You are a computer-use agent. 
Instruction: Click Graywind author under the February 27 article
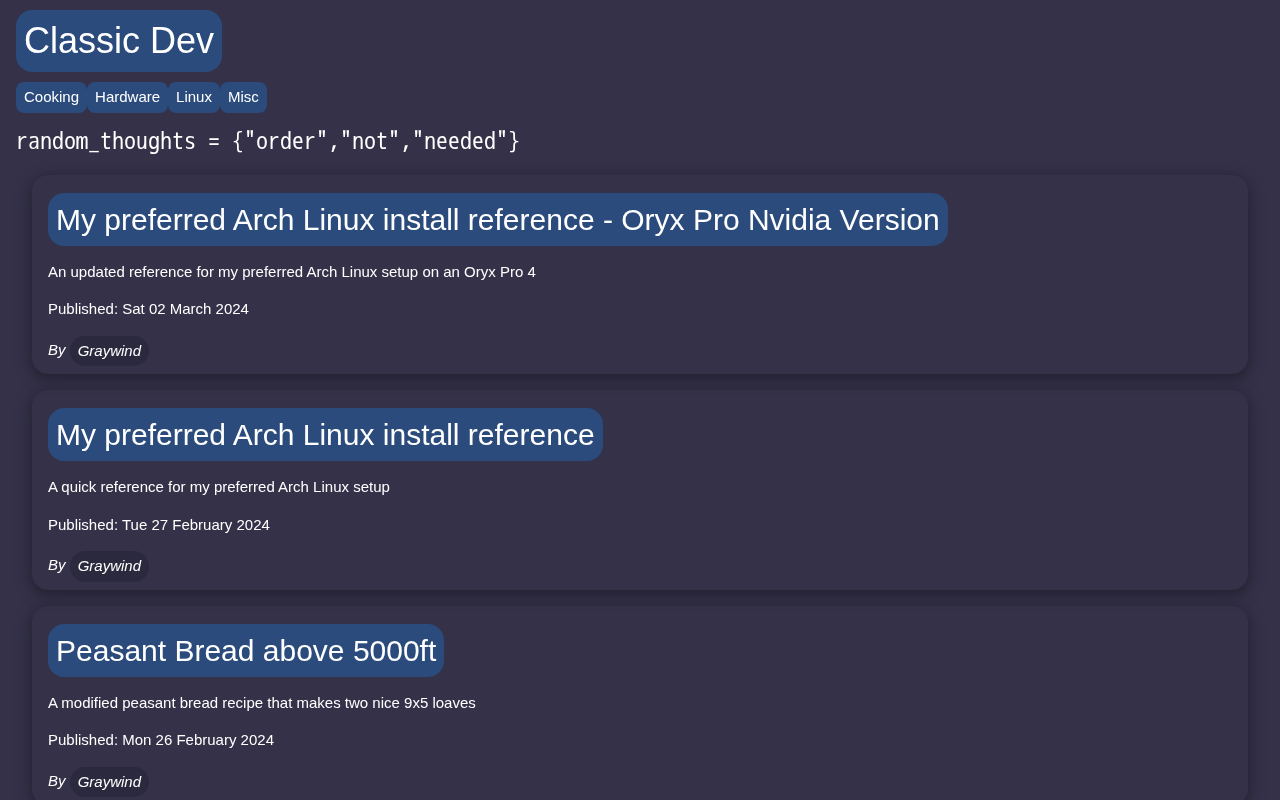(x=109, y=566)
